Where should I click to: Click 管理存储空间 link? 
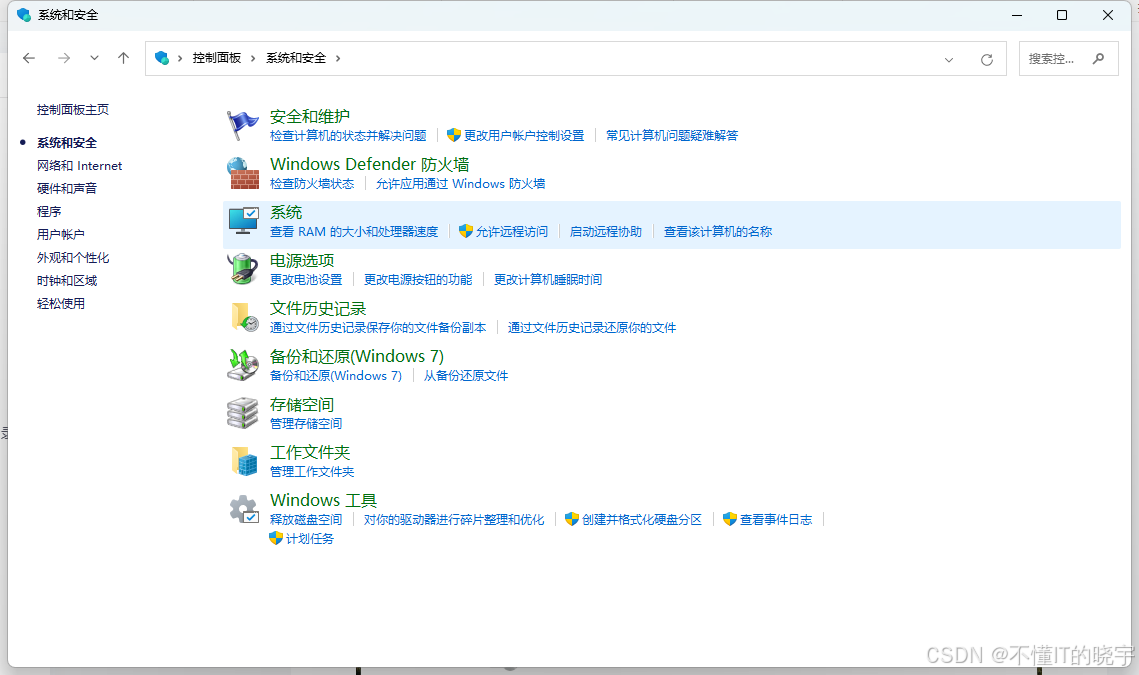tap(306, 424)
